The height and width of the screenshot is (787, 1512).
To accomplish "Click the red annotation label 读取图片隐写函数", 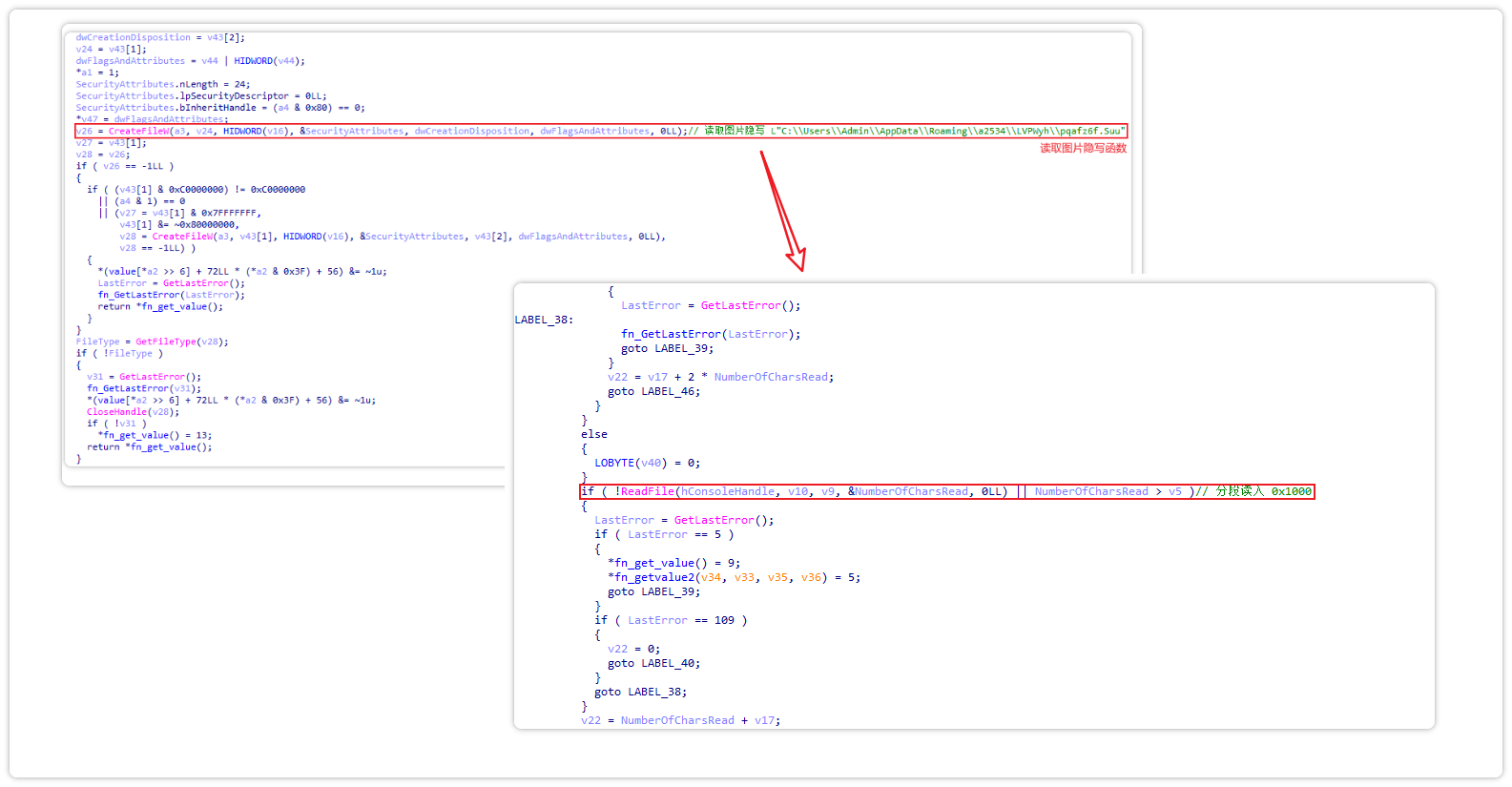I will tap(1083, 148).
